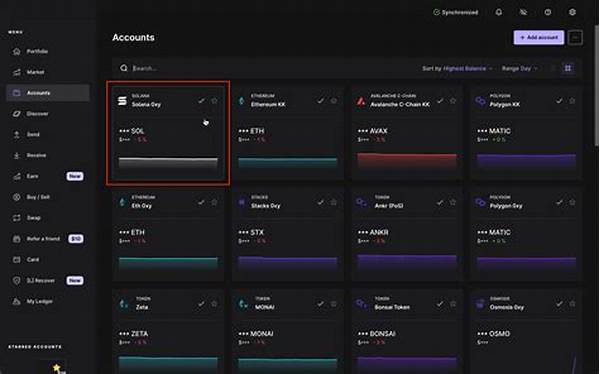Star the Solana Oxy account
This screenshot has height=374, width=600.
coord(214,101)
